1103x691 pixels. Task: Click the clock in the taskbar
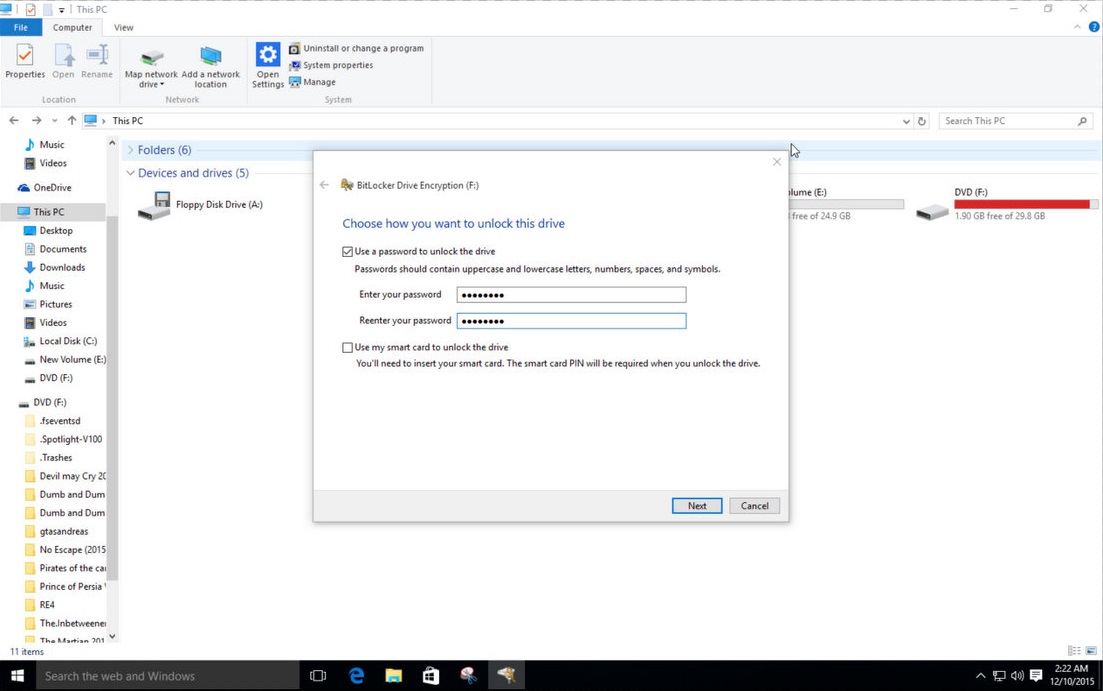click(x=1071, y=675)
